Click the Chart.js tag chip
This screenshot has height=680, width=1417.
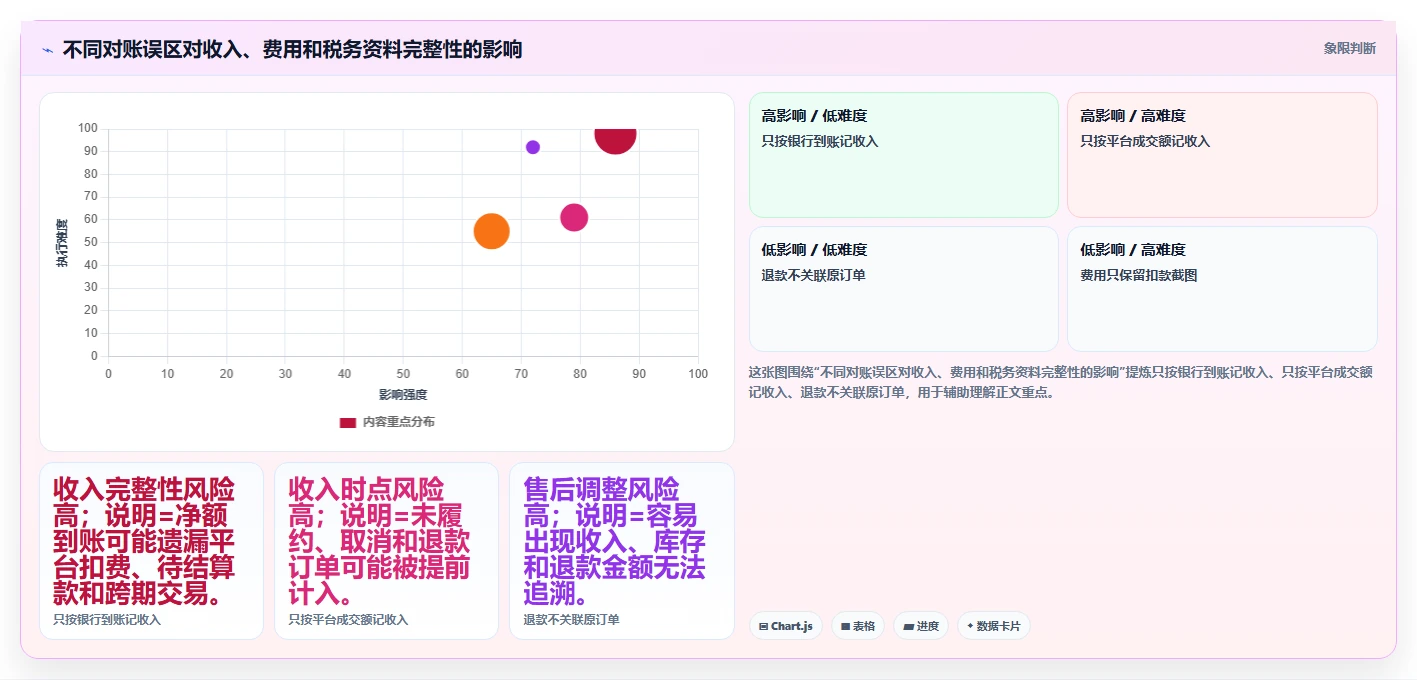[x=786, y=626]
